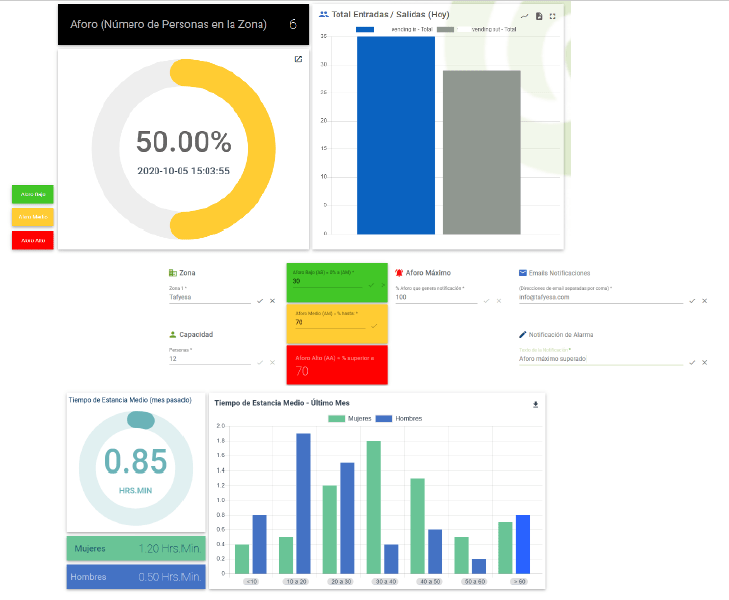The width and height of the screenshot is (729, 600).
Task: Confirm the Zona name with its checkmark
Action: tap(260, 300)
